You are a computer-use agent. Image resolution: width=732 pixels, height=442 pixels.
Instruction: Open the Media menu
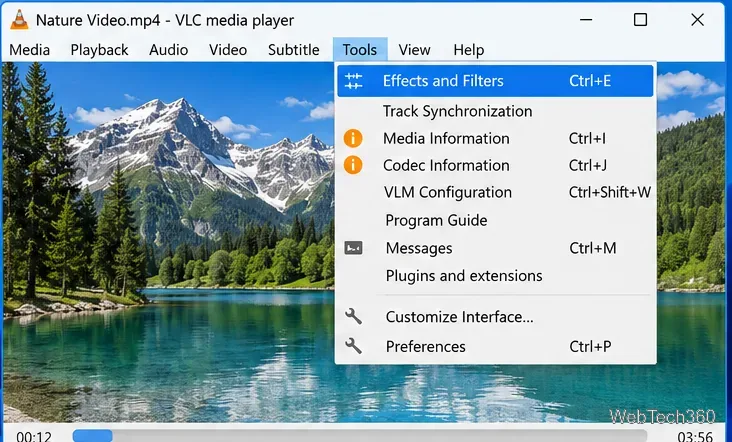(29, 50)
